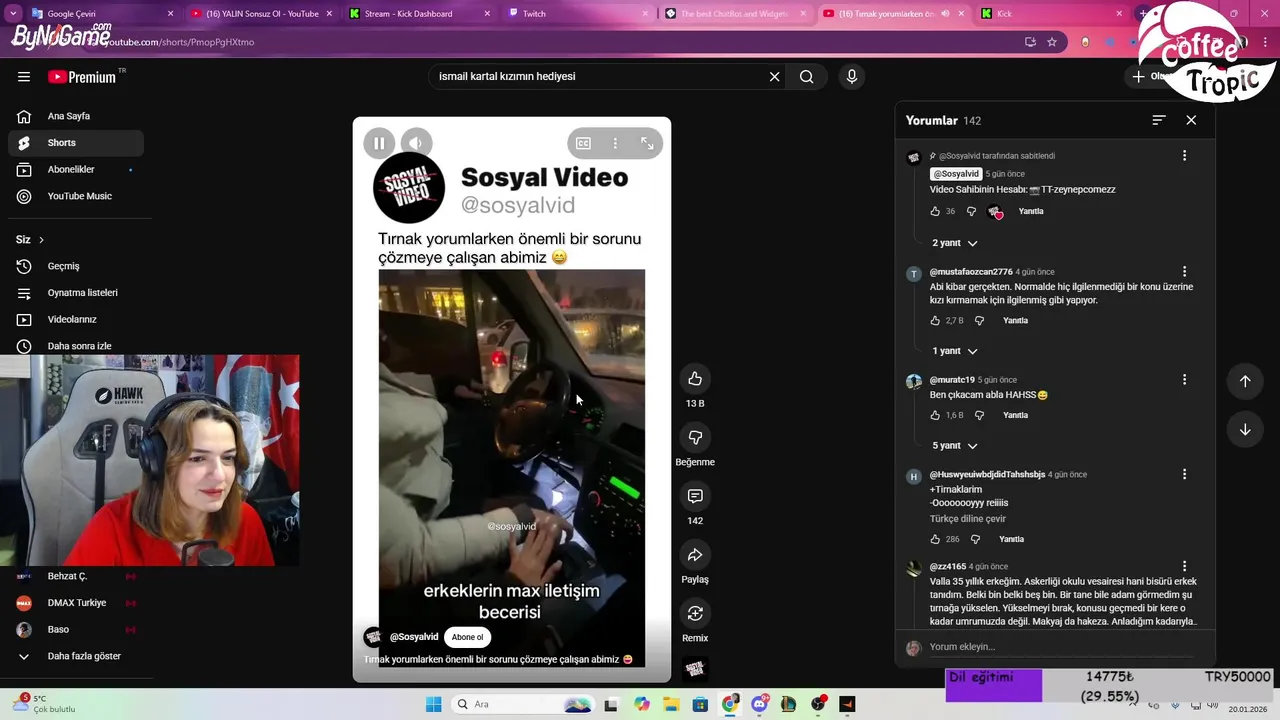Like the Short with 13 B likes
This screenshot has height=720, width=1280.
[695, 378]
